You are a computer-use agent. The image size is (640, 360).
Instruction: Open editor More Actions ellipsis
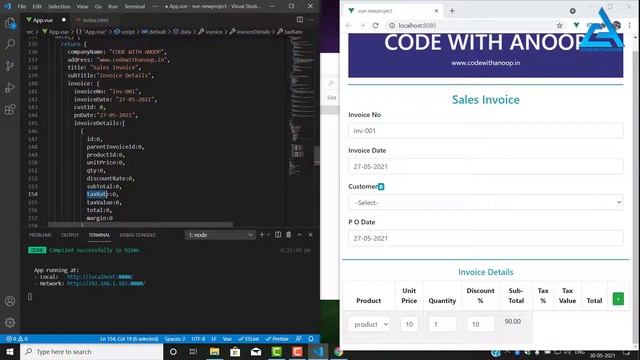[311, 20]
